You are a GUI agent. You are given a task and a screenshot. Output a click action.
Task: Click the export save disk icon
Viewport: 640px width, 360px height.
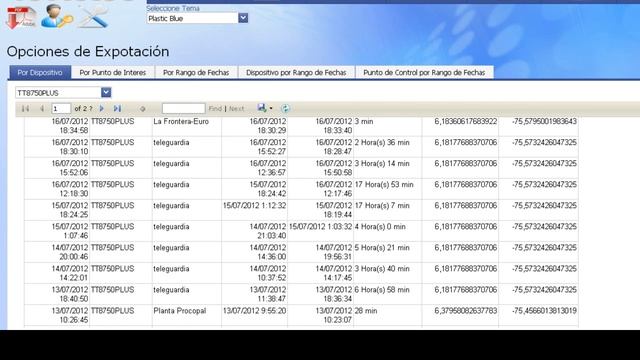pyautogui.click(x=262, y=108)
